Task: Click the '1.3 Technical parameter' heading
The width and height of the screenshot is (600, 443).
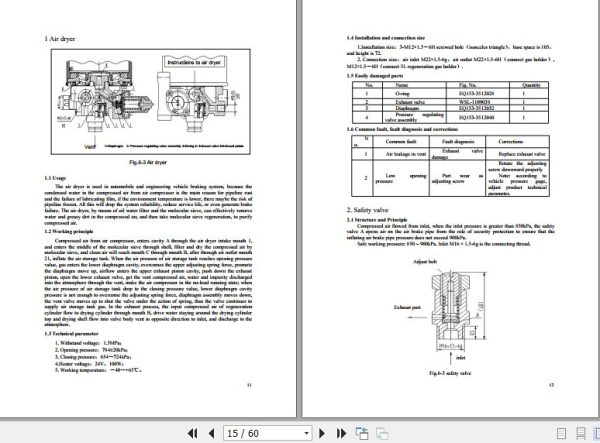Action: tap(71, 334)
